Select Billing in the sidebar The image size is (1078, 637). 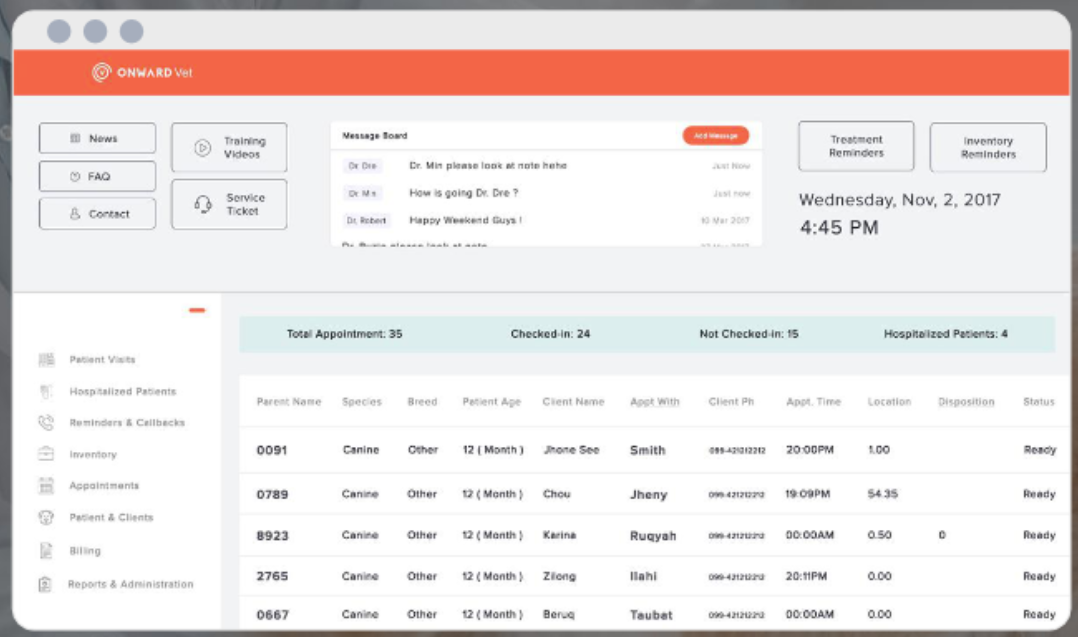(x=85, y=550)
